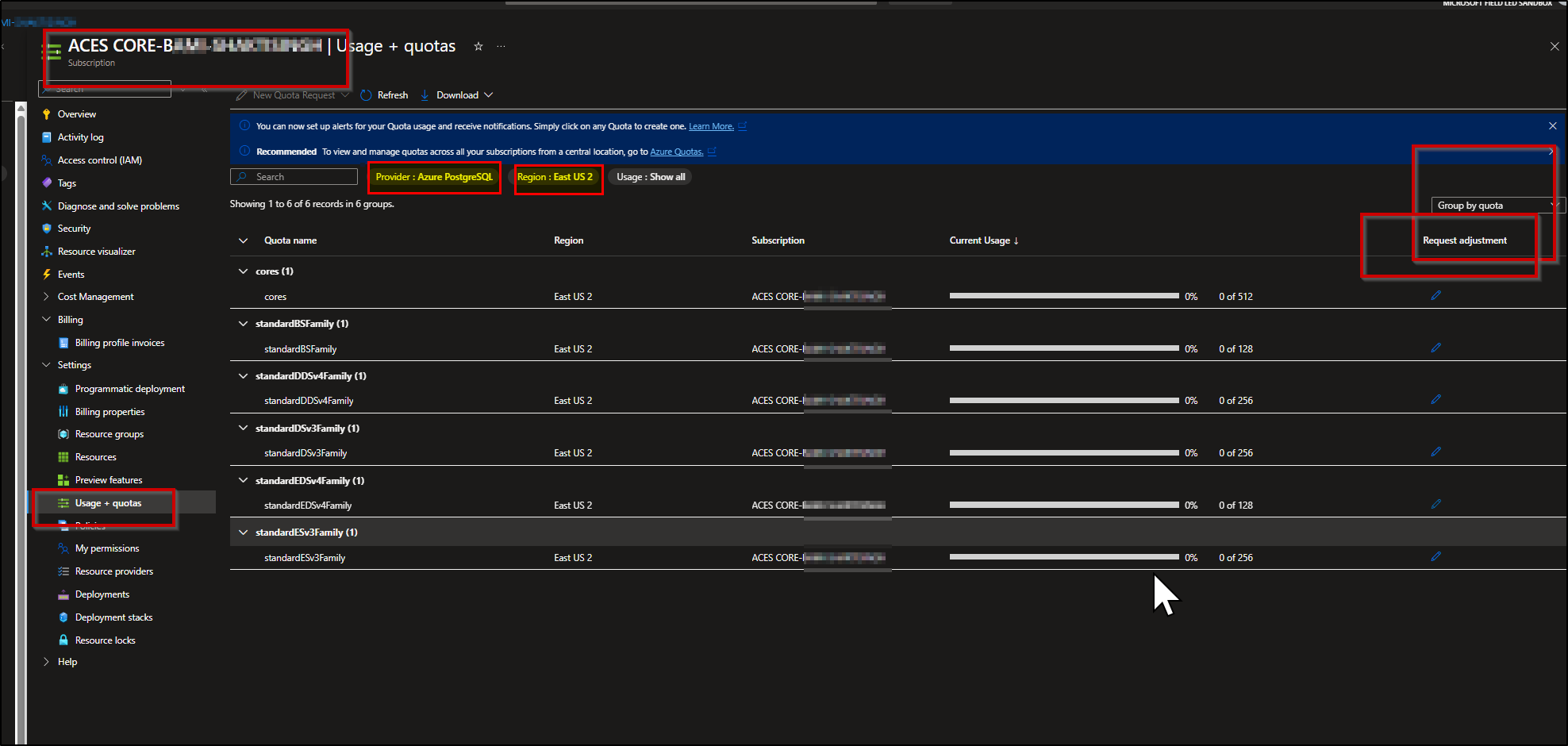Open the Azure Quotas link

pyautogui.click(x=677, y=152)
